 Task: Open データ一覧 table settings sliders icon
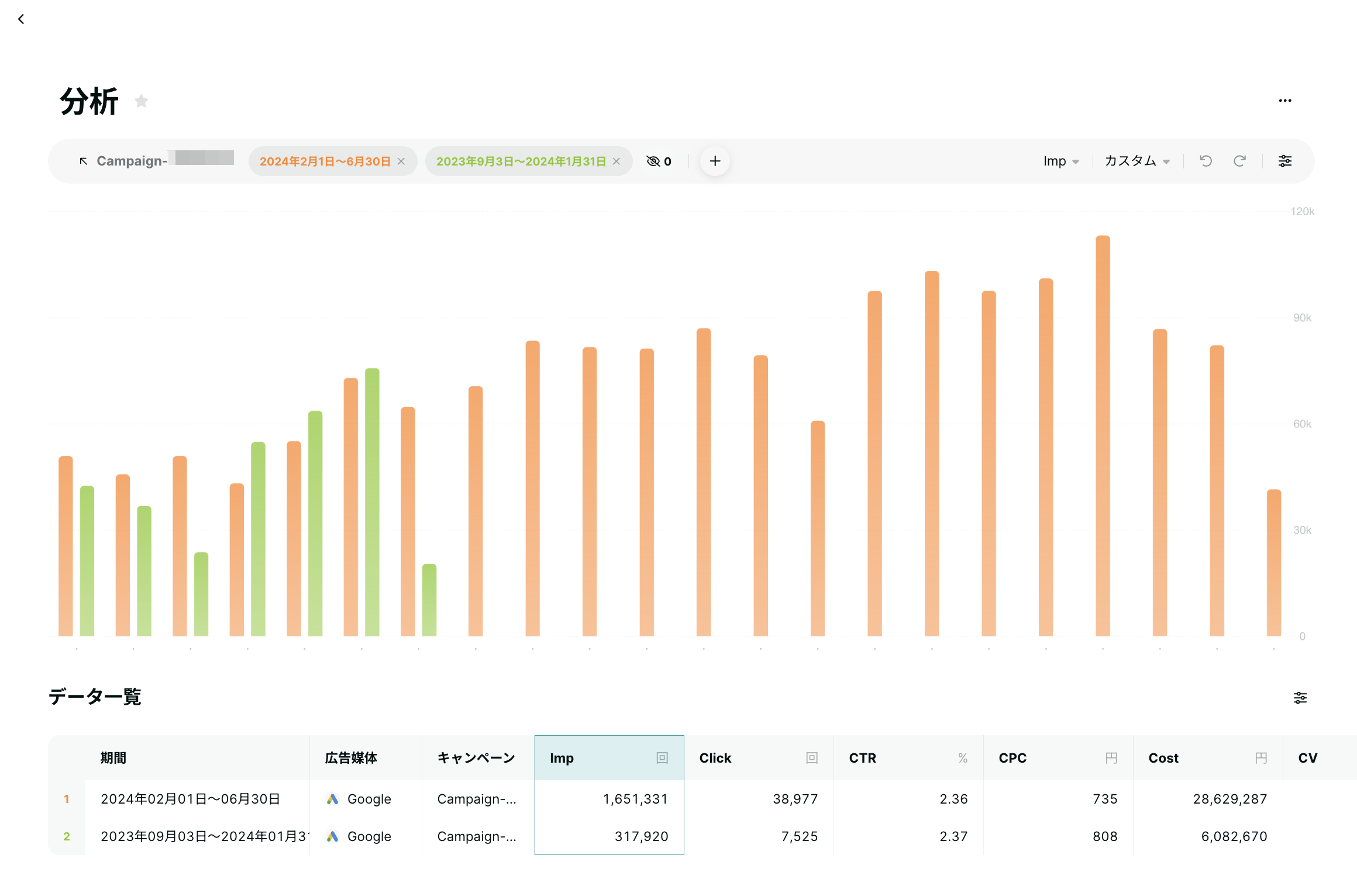pos(1300,698)
